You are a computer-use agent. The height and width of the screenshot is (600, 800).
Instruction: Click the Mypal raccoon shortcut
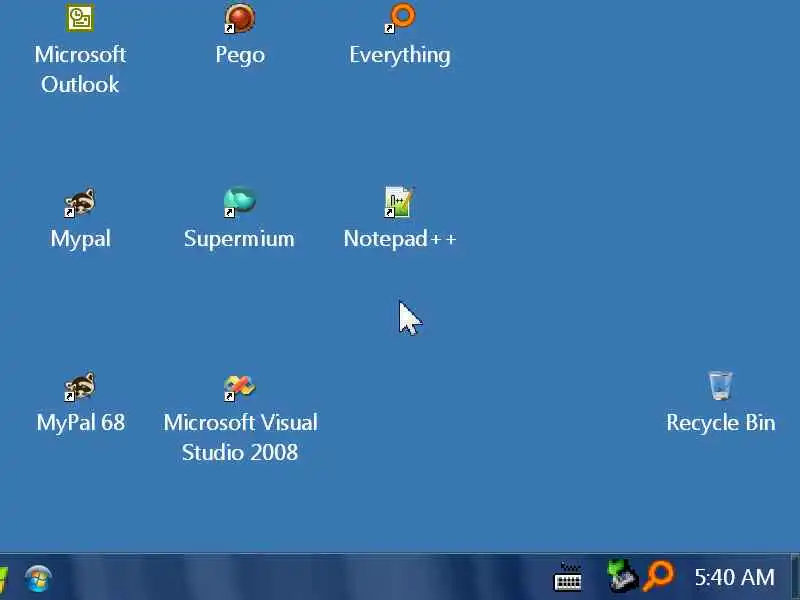[80, 203]
